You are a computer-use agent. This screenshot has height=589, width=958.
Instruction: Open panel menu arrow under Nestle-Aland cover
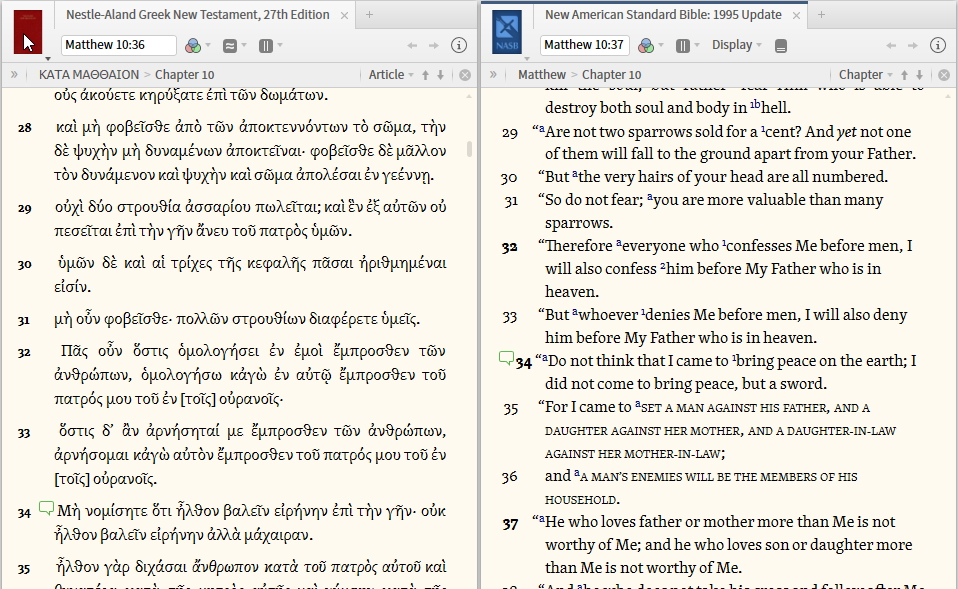click(x=48, y=59)
